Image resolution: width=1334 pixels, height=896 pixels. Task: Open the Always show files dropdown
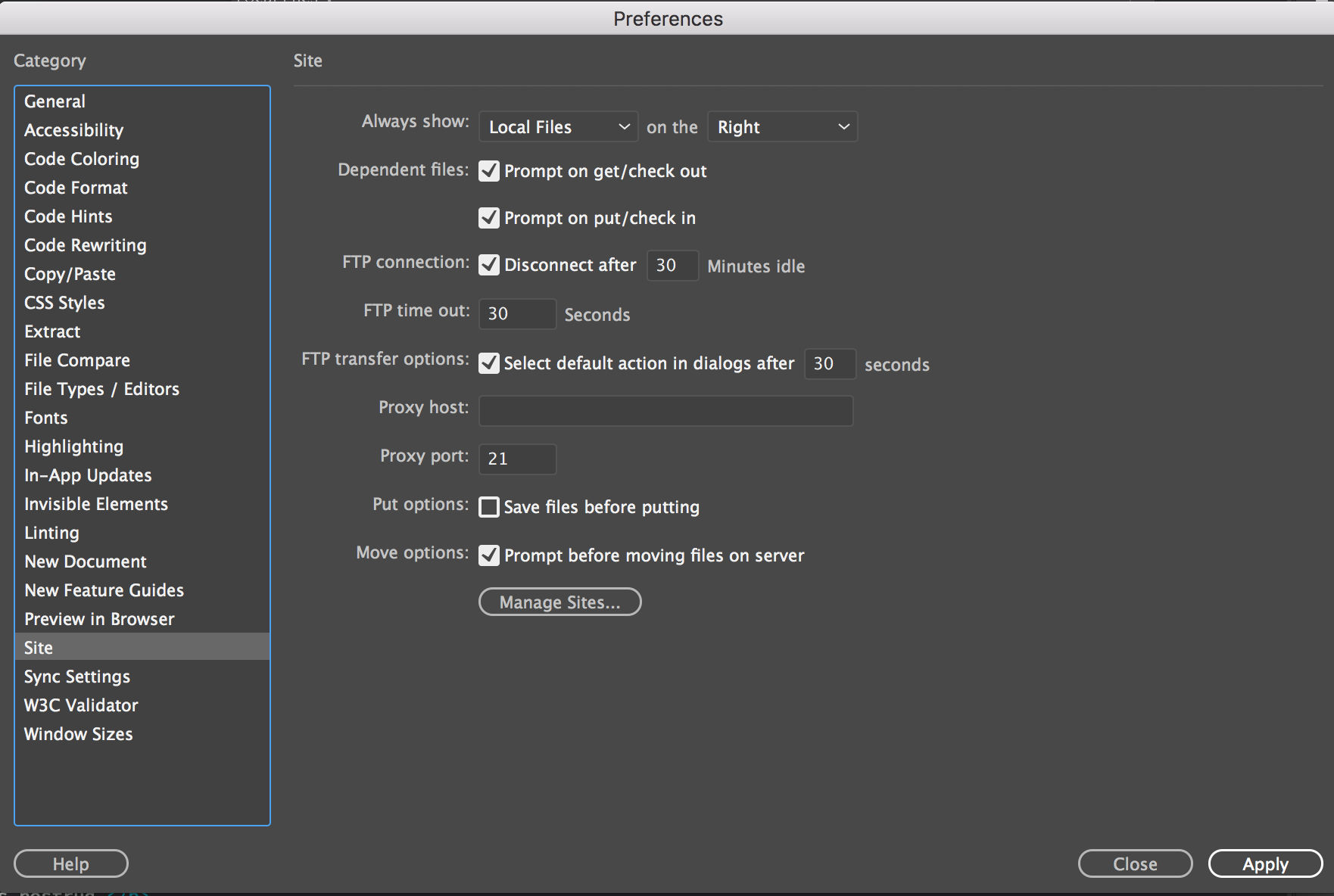coord(558,126)
